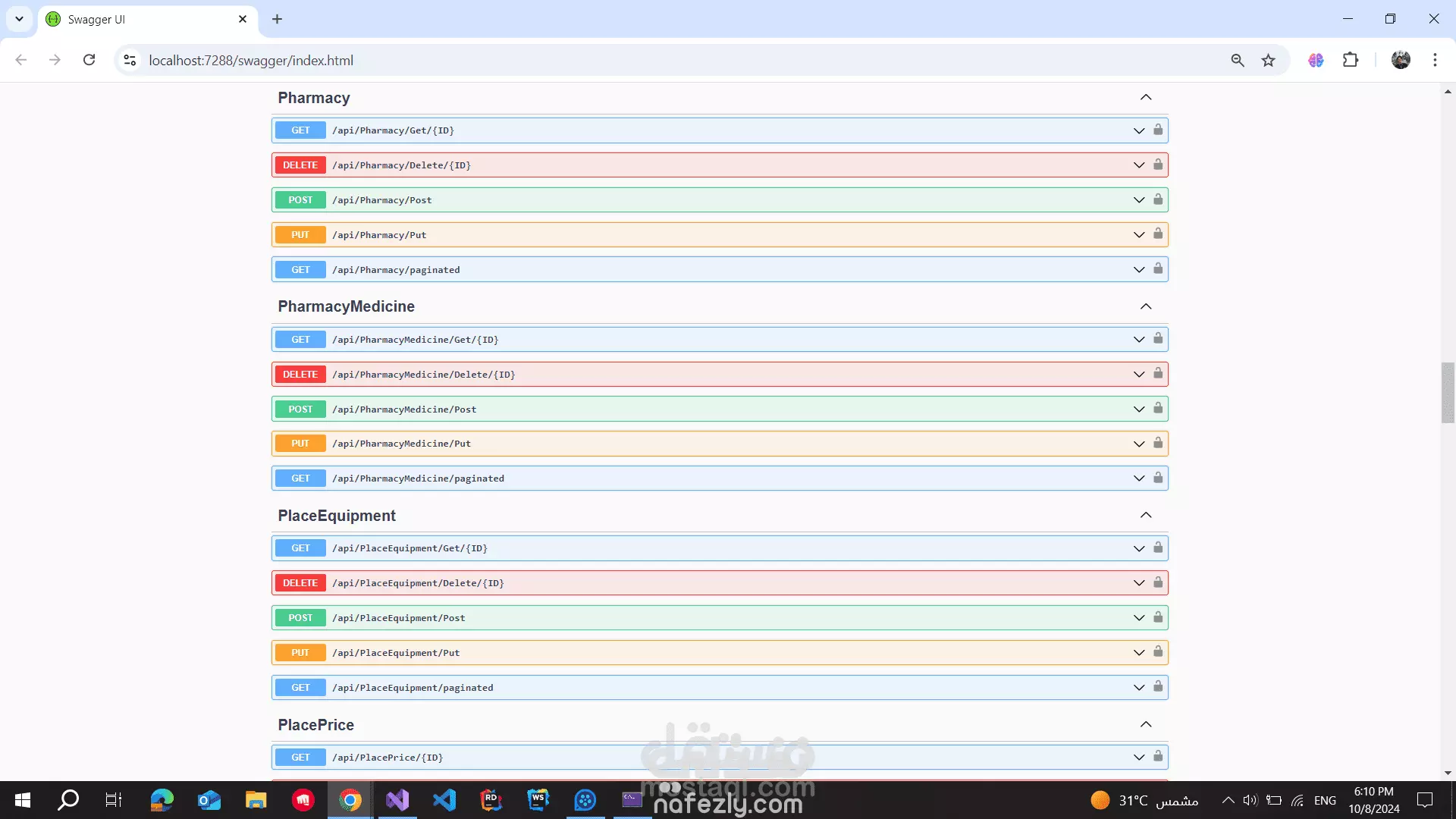Screen dimensions: 1456x819
Task: Open Visual Studio from the taskbar
Action: pos(397,800)
